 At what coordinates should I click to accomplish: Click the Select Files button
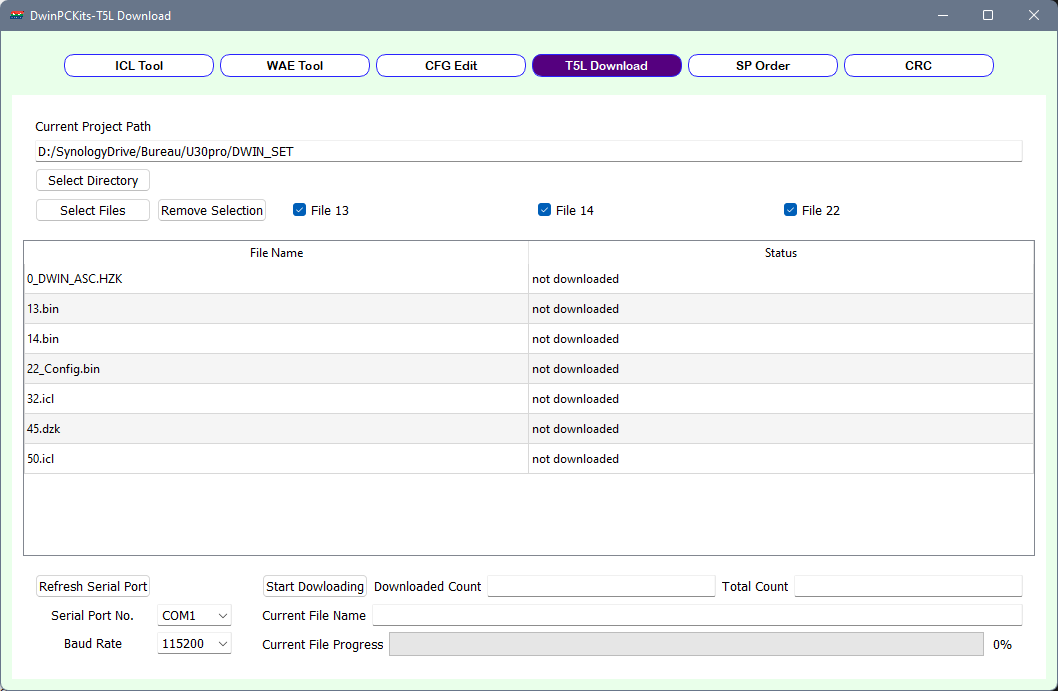click(x=92, y=210)
